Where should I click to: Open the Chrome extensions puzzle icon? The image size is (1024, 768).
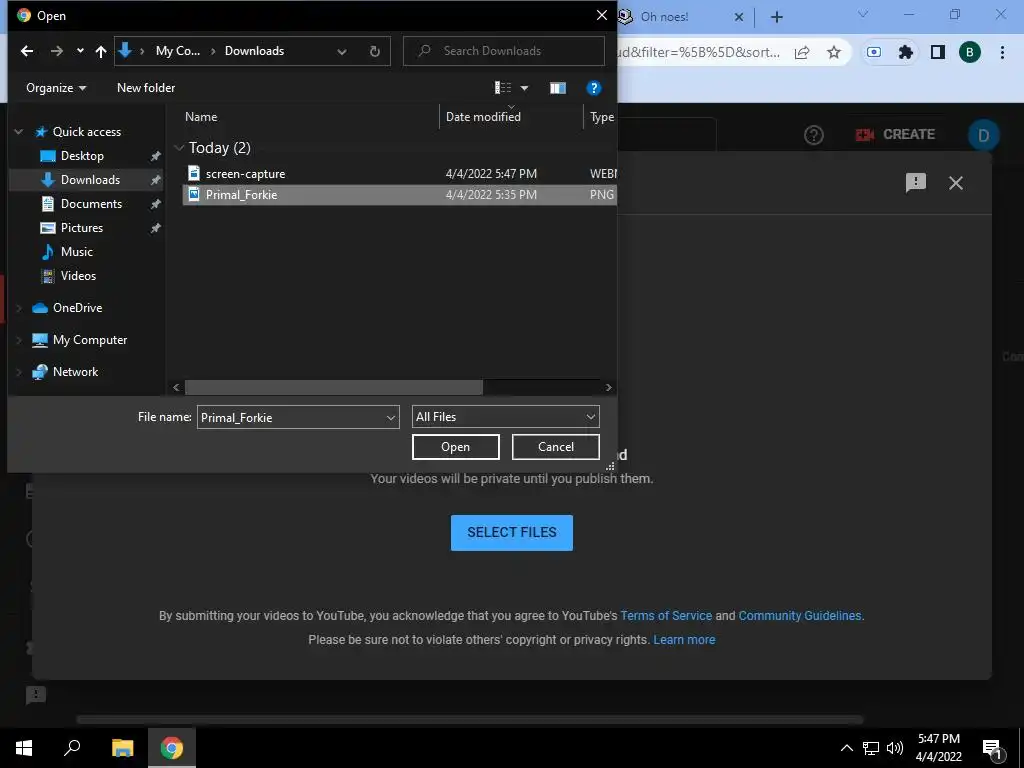pos(905,52)
